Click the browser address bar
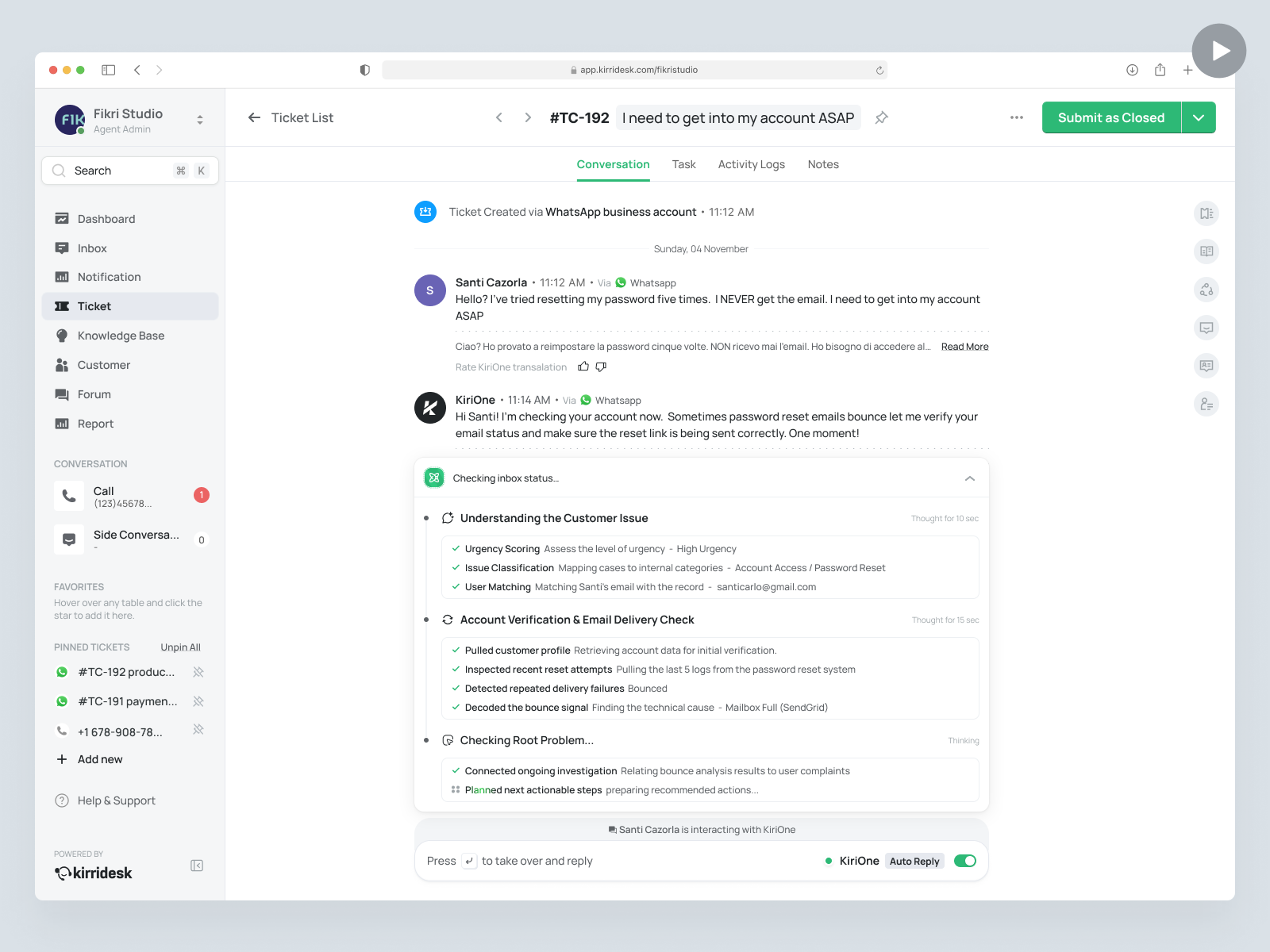The height and width of the screenshot is (952, 1270). [634, 70]
